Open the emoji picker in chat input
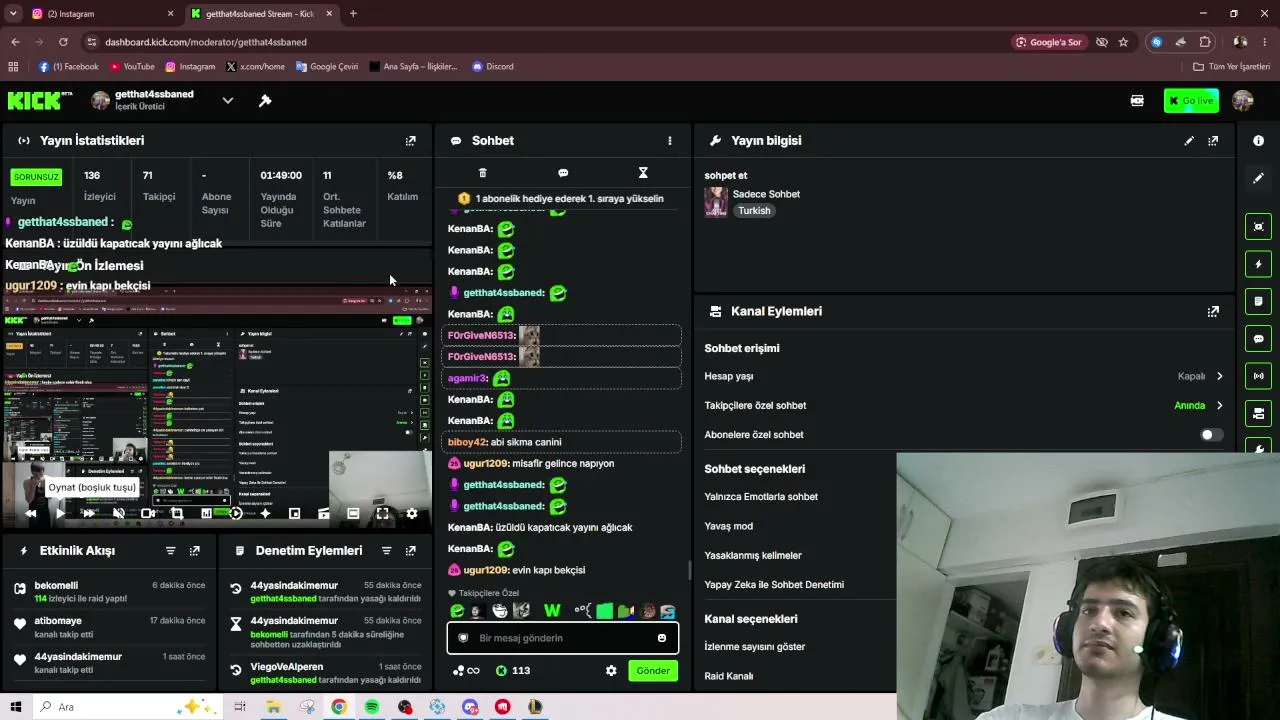The image size is (1280, 720). point(662,638)
